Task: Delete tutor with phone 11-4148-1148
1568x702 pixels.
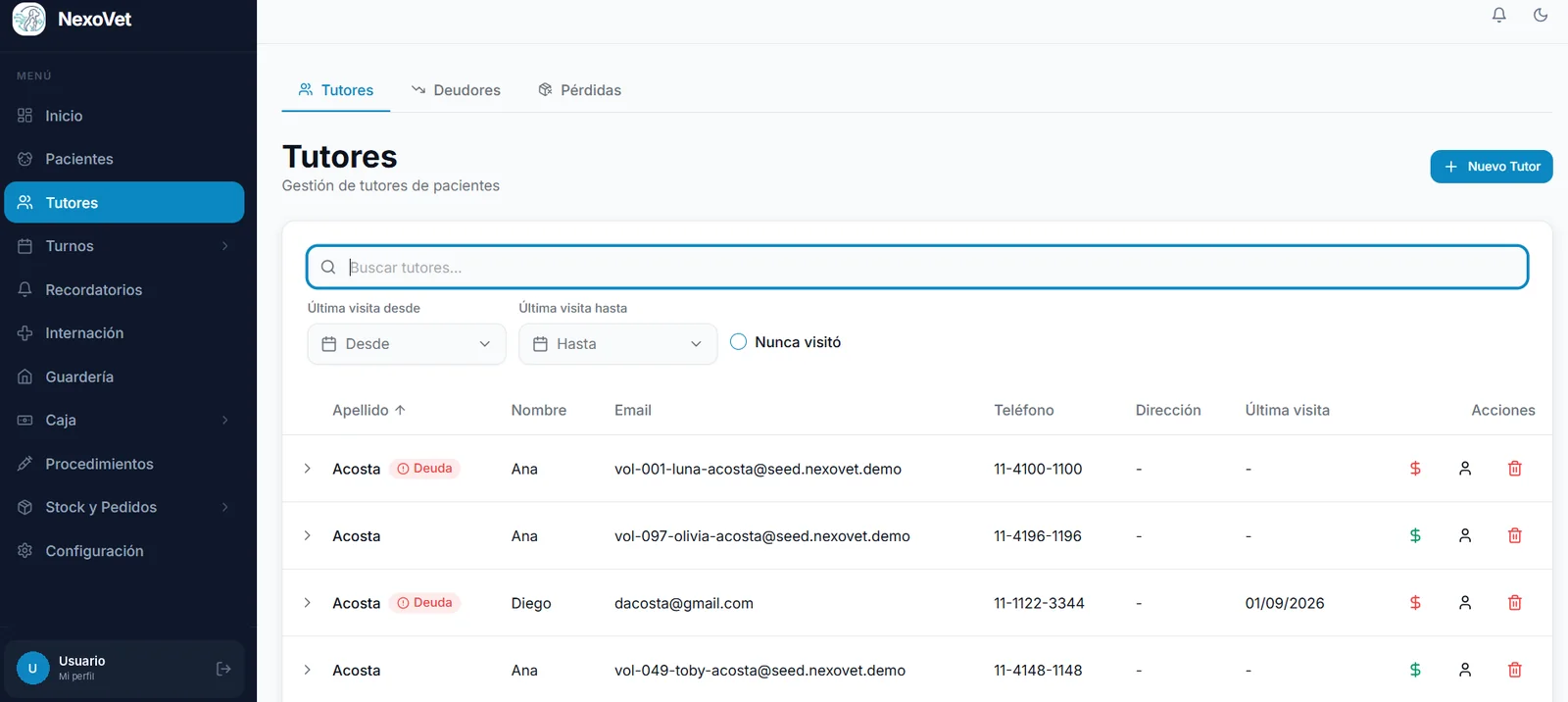Action: click(1515, 670)
